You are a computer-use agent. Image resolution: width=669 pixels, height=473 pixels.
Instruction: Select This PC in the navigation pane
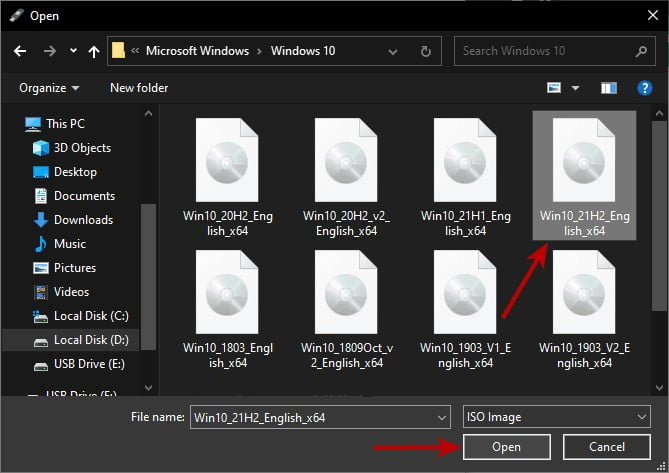pyautogui.click(x=65, y=124)
